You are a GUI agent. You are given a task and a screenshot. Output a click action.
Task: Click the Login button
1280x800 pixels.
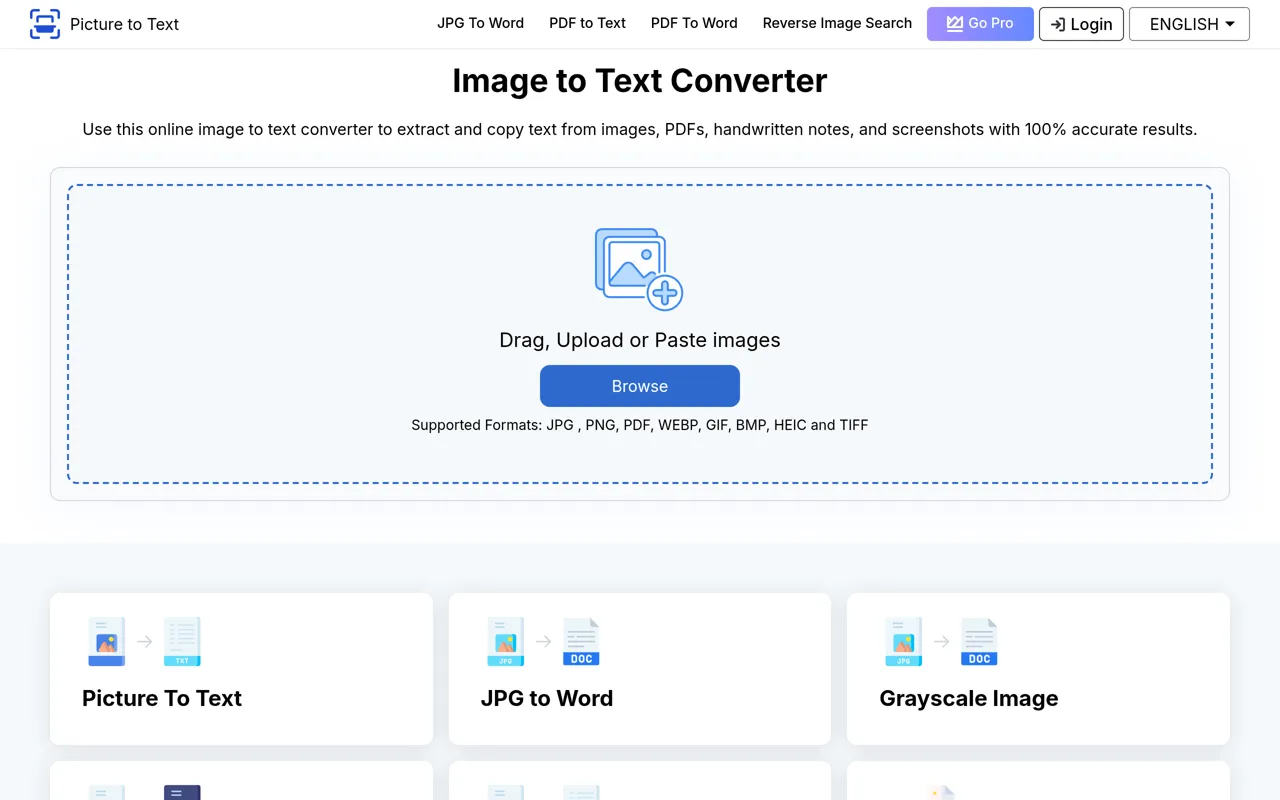tap(1081, 24)
